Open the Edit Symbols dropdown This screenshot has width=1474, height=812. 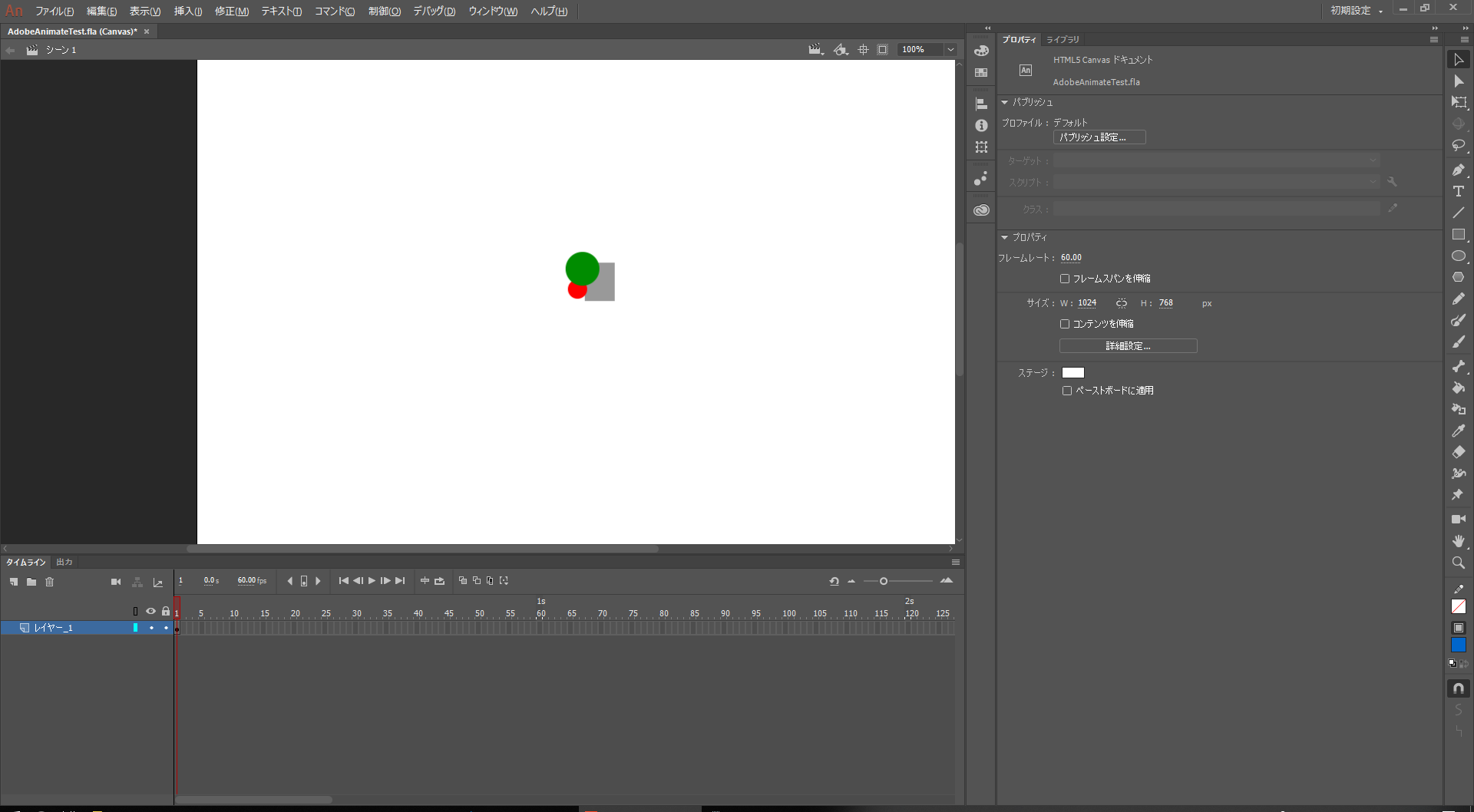[x=841, y=49]
